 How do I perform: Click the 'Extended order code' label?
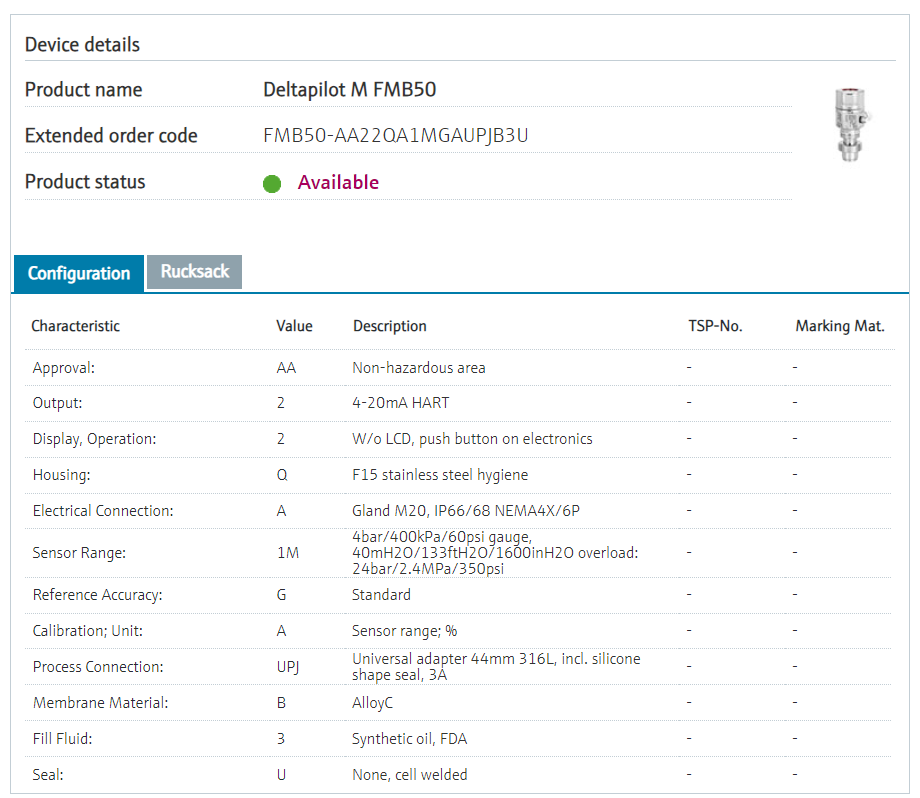coord(111,136)
